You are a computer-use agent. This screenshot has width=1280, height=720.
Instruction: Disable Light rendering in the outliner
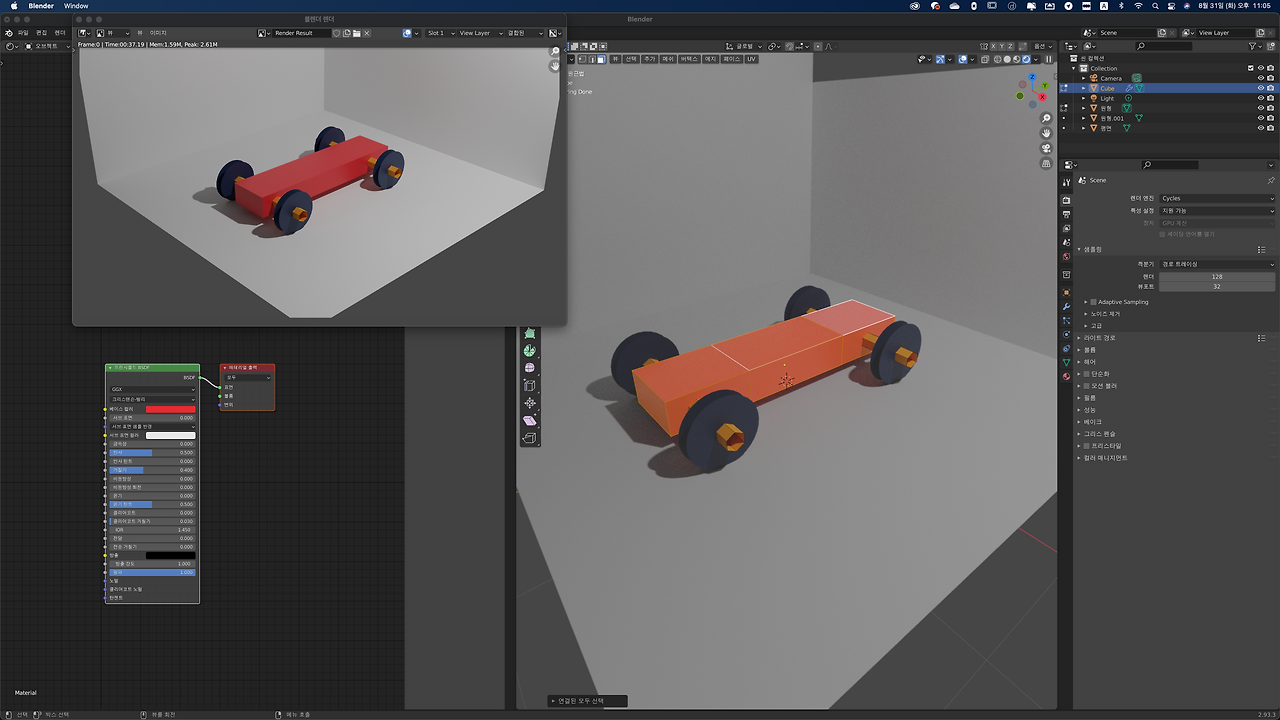[1270, 98]
